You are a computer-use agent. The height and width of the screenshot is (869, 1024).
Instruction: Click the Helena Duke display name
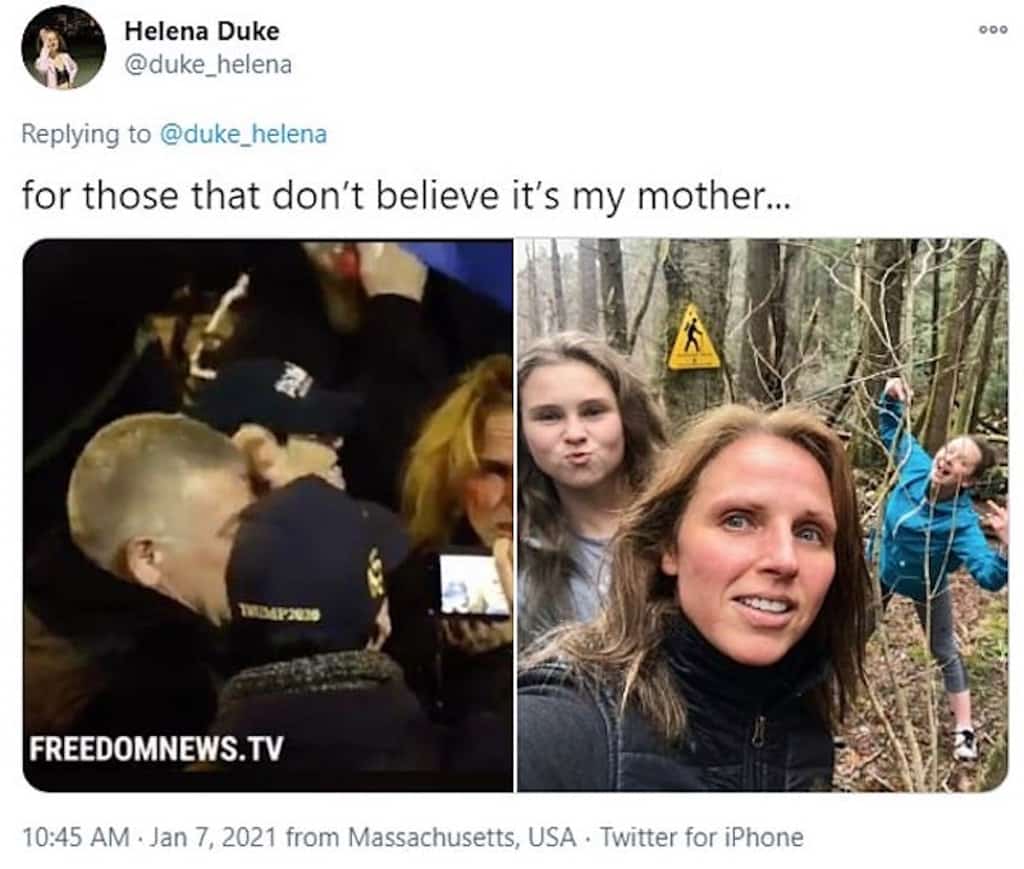[x=202, y=31]
